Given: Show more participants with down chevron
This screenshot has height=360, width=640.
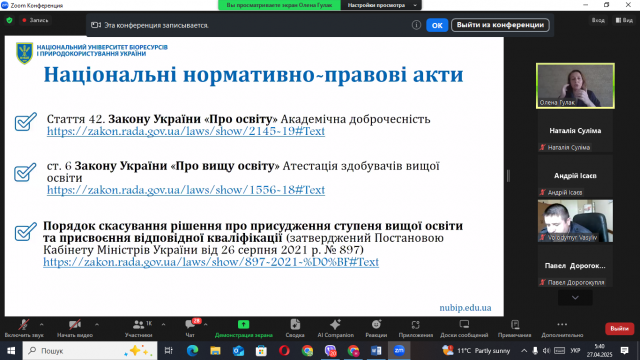Looking at the screenshot, I should (x=575, y=298).
